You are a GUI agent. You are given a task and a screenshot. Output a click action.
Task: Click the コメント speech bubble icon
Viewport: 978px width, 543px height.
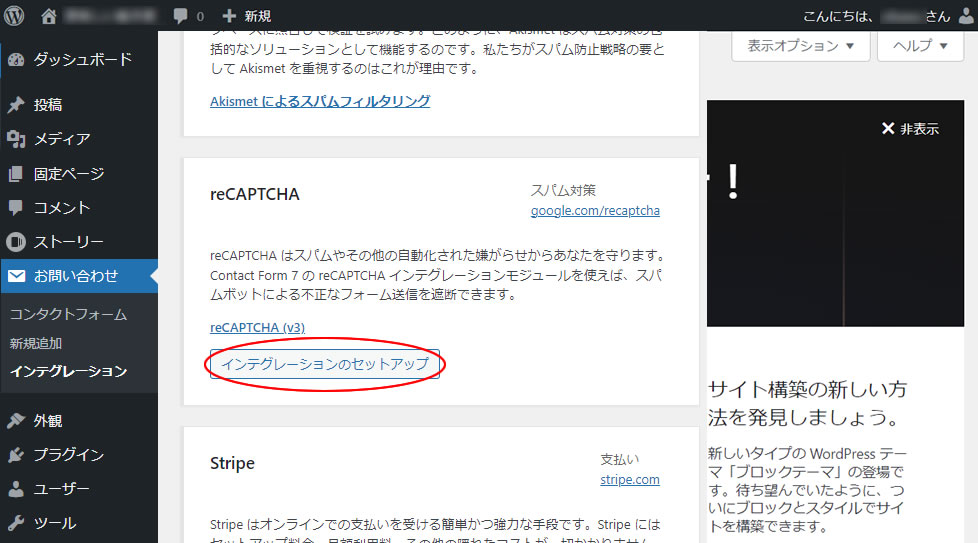(x=16, y=208)
